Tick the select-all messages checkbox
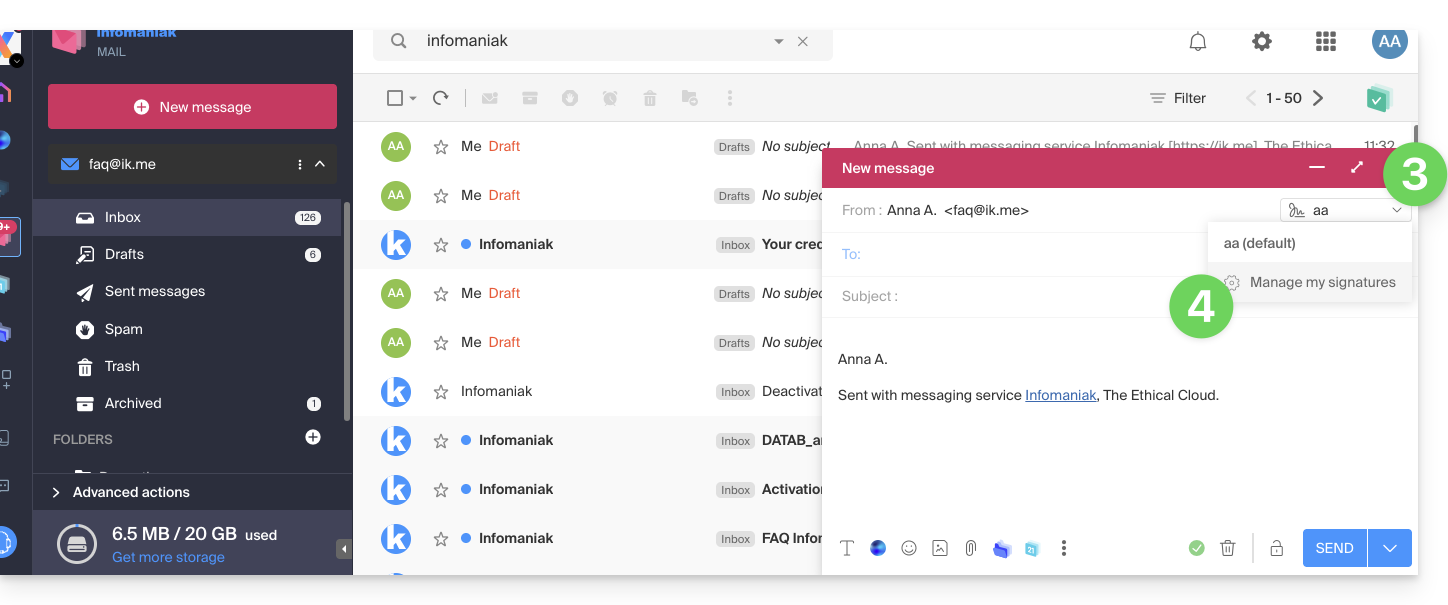 394,98
